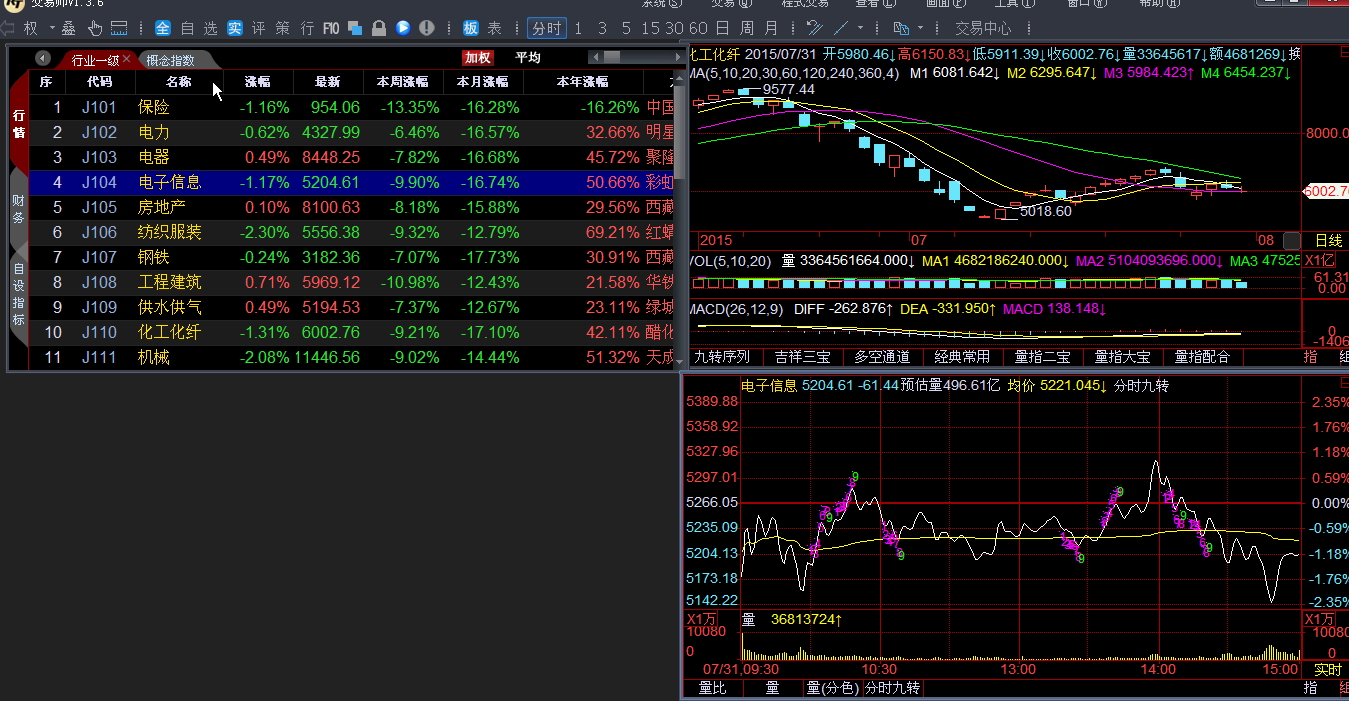Expand the 权 dropdown arrow
Image resolution: width=1349 pixels, height=701 pixels.
(51, 28)
